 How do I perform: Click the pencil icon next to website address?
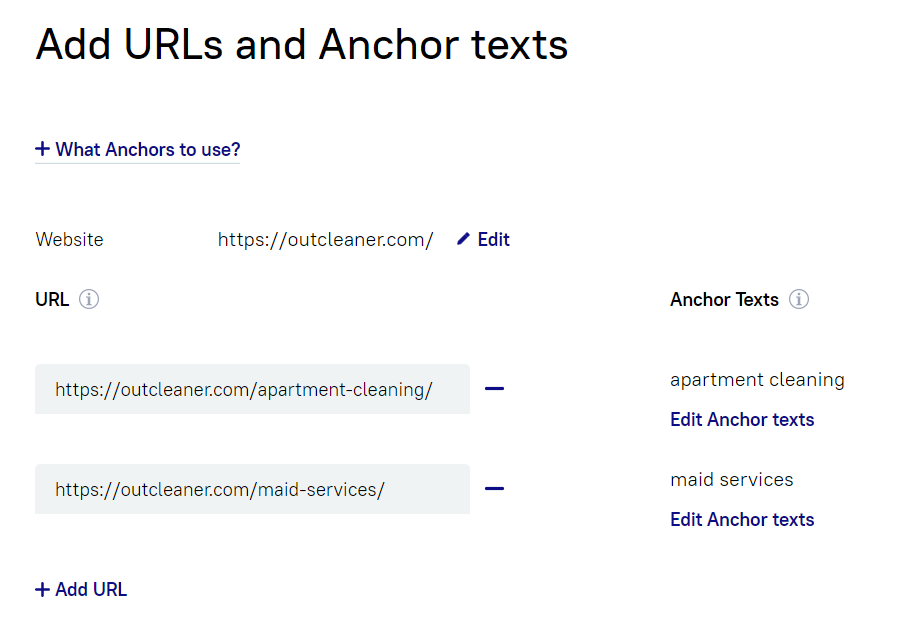(x=463, y=239)
